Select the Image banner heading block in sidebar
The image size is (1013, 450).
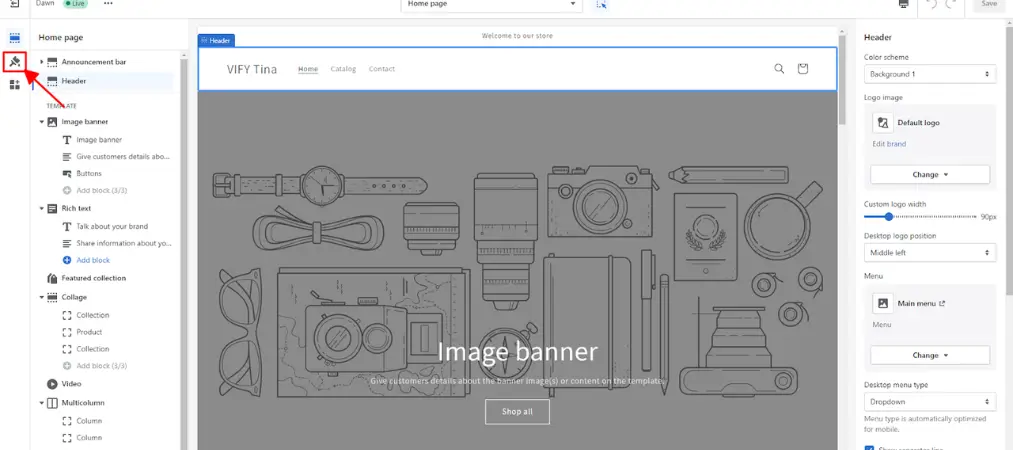pyautogui.click(x=99, y=139)
